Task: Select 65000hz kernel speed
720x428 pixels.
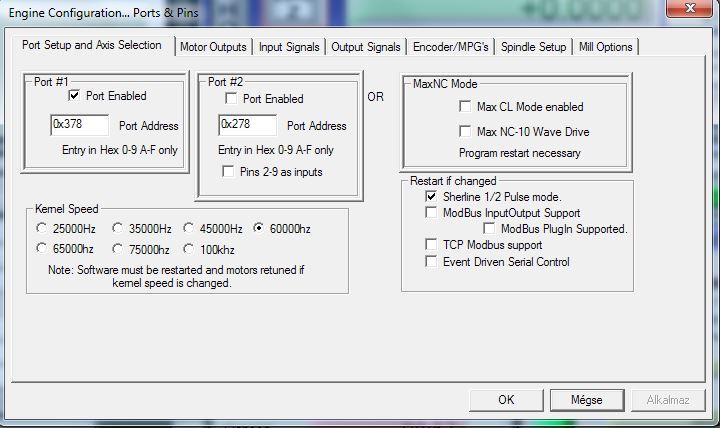Action: 41,248
